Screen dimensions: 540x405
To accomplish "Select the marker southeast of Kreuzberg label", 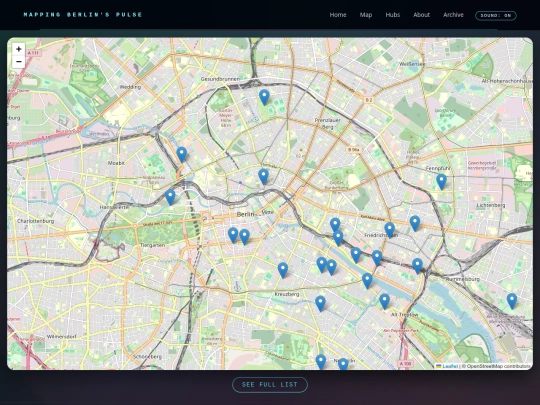I will click(x=320, y=304).
